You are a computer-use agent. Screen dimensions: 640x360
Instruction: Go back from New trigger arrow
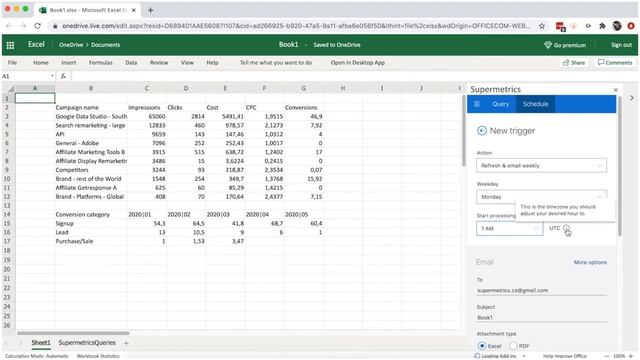coord(482,131)
